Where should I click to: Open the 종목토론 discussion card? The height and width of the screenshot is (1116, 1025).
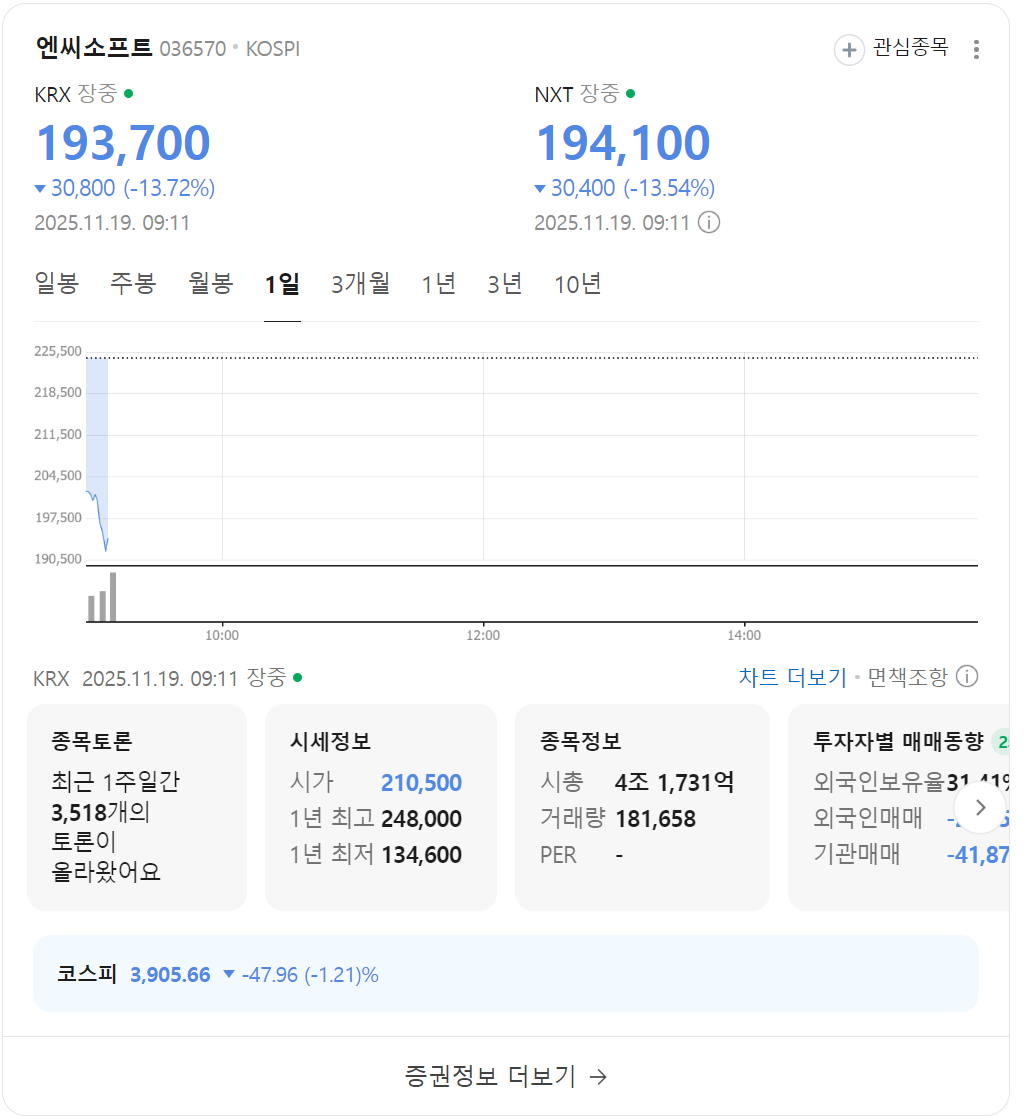[x=137, y=807]
